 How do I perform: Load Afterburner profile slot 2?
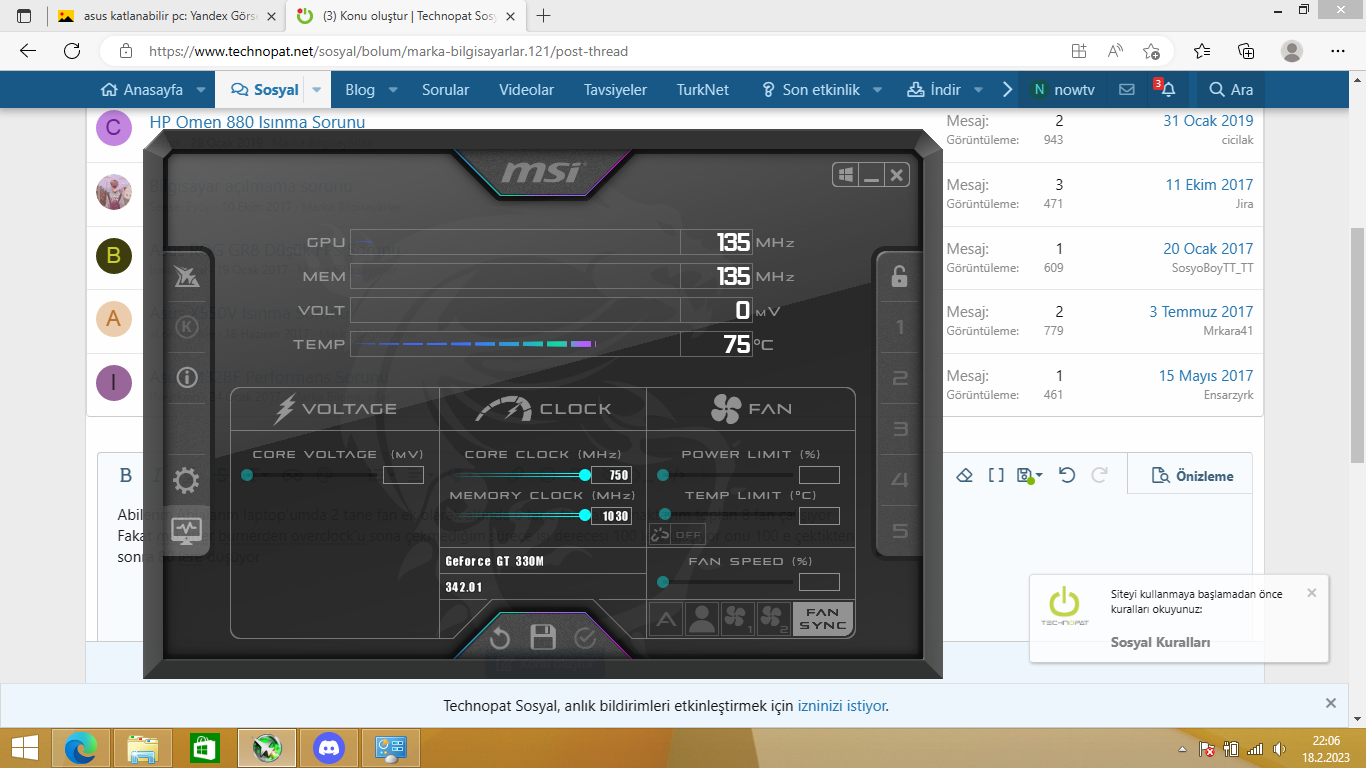900,378
